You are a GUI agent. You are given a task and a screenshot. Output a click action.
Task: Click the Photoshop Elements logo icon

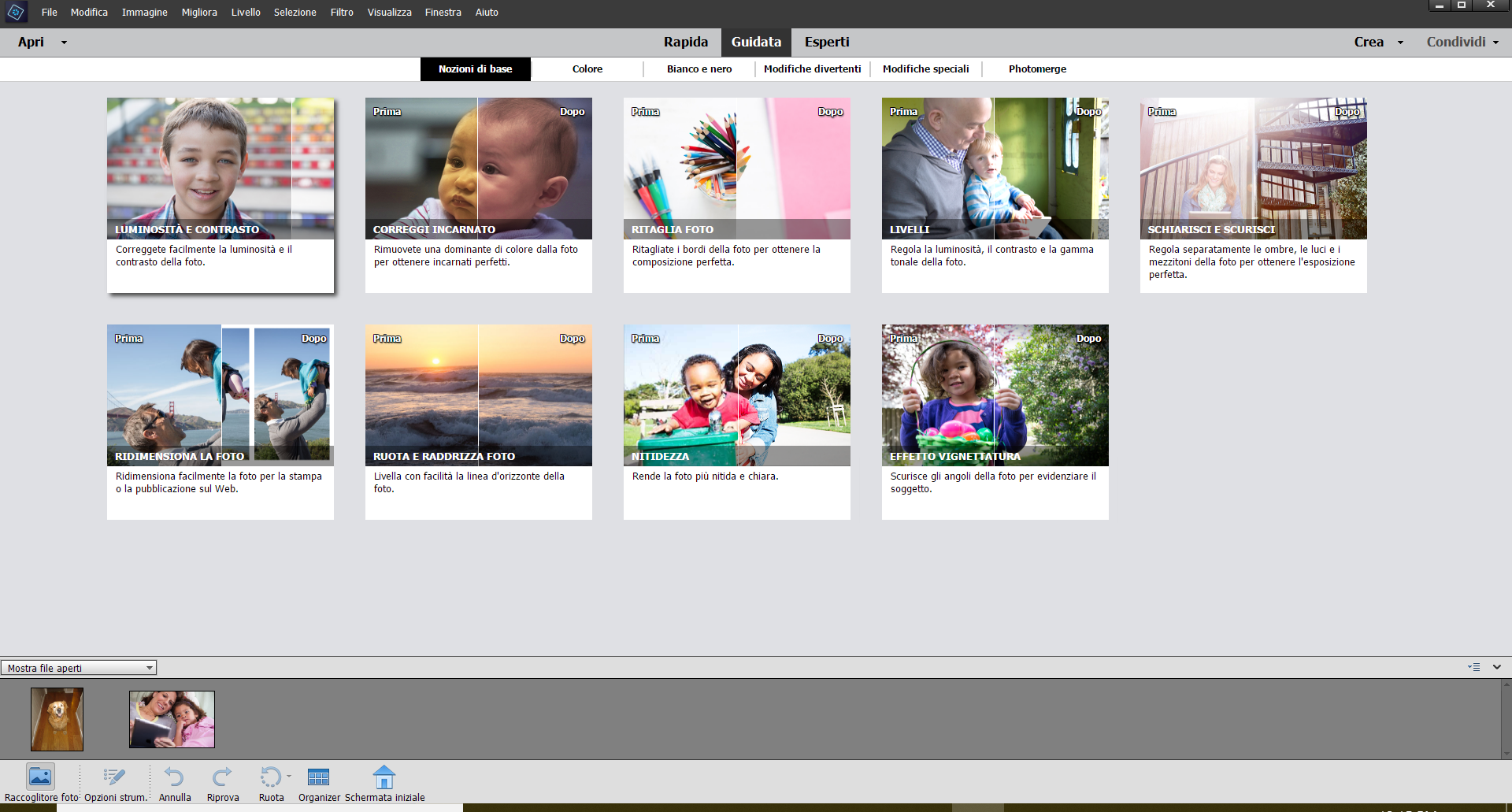coord(16,13)
